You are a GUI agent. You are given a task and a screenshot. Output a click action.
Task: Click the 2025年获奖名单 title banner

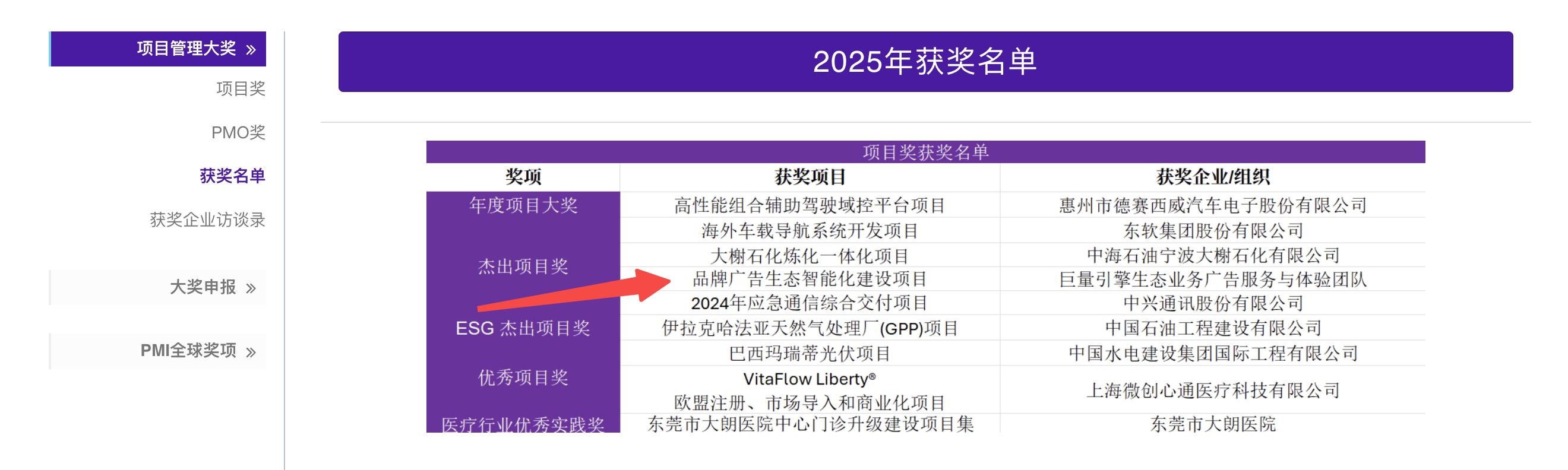click(x=925, y=62)
